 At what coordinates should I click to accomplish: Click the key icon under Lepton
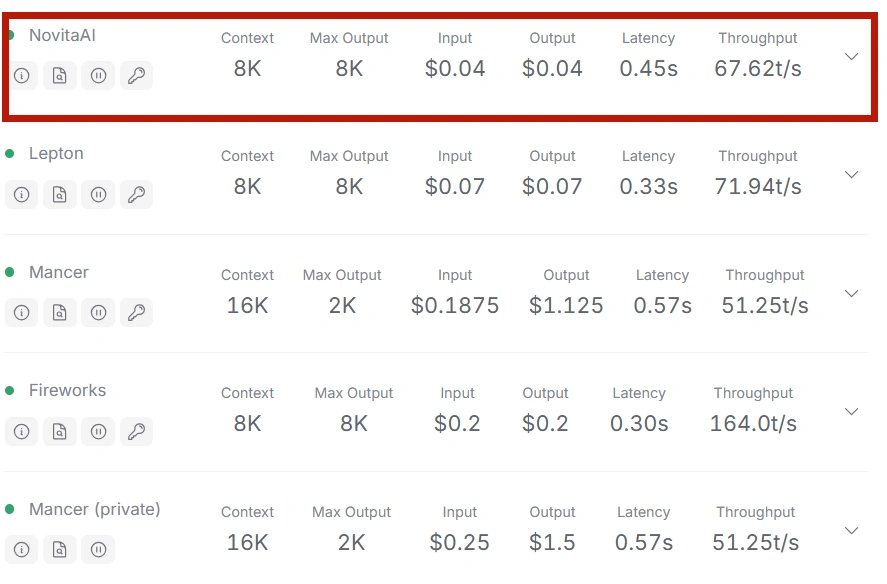click(136, 195)
